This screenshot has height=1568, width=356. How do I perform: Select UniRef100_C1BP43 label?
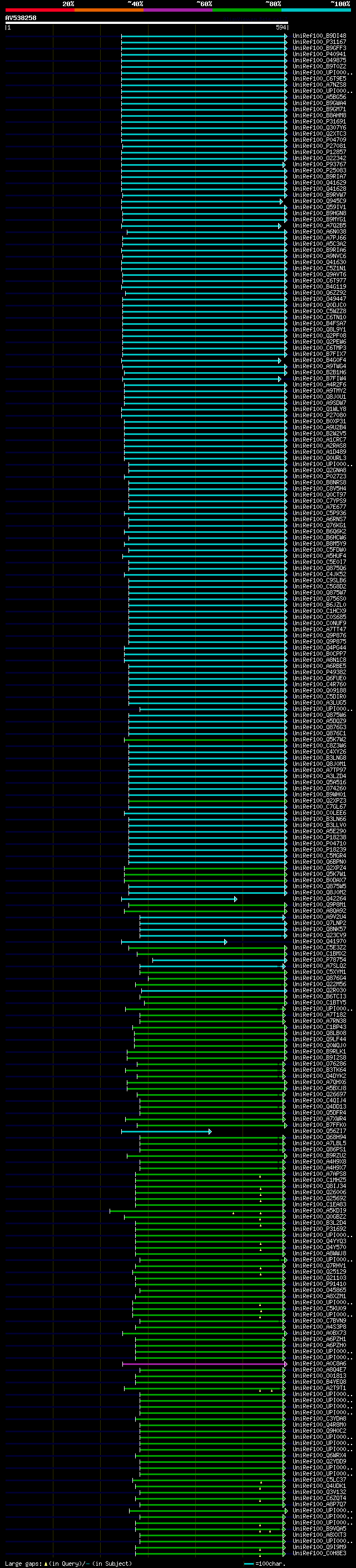coord(319,1027)
